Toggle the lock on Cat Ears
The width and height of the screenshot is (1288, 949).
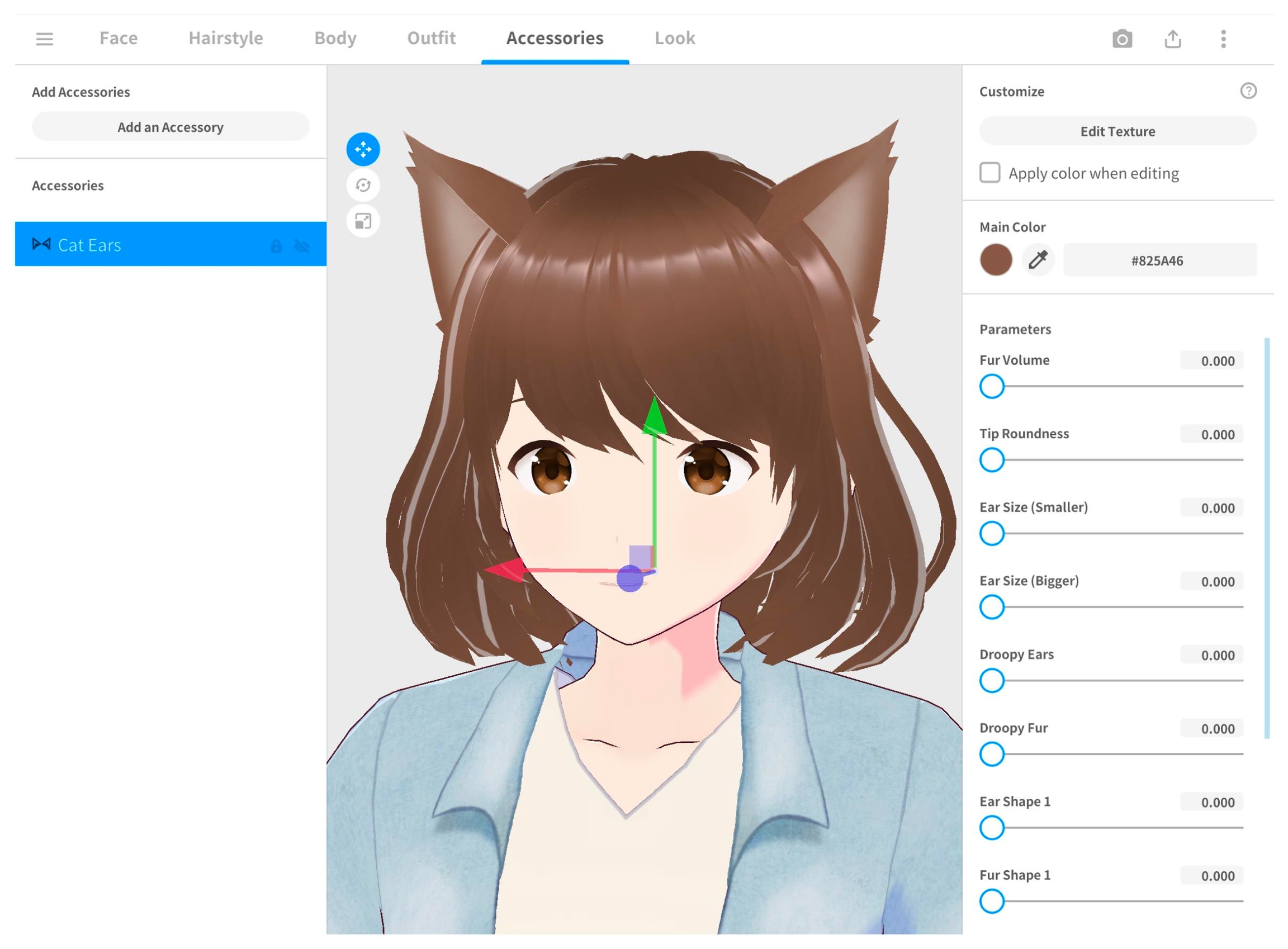276,246
